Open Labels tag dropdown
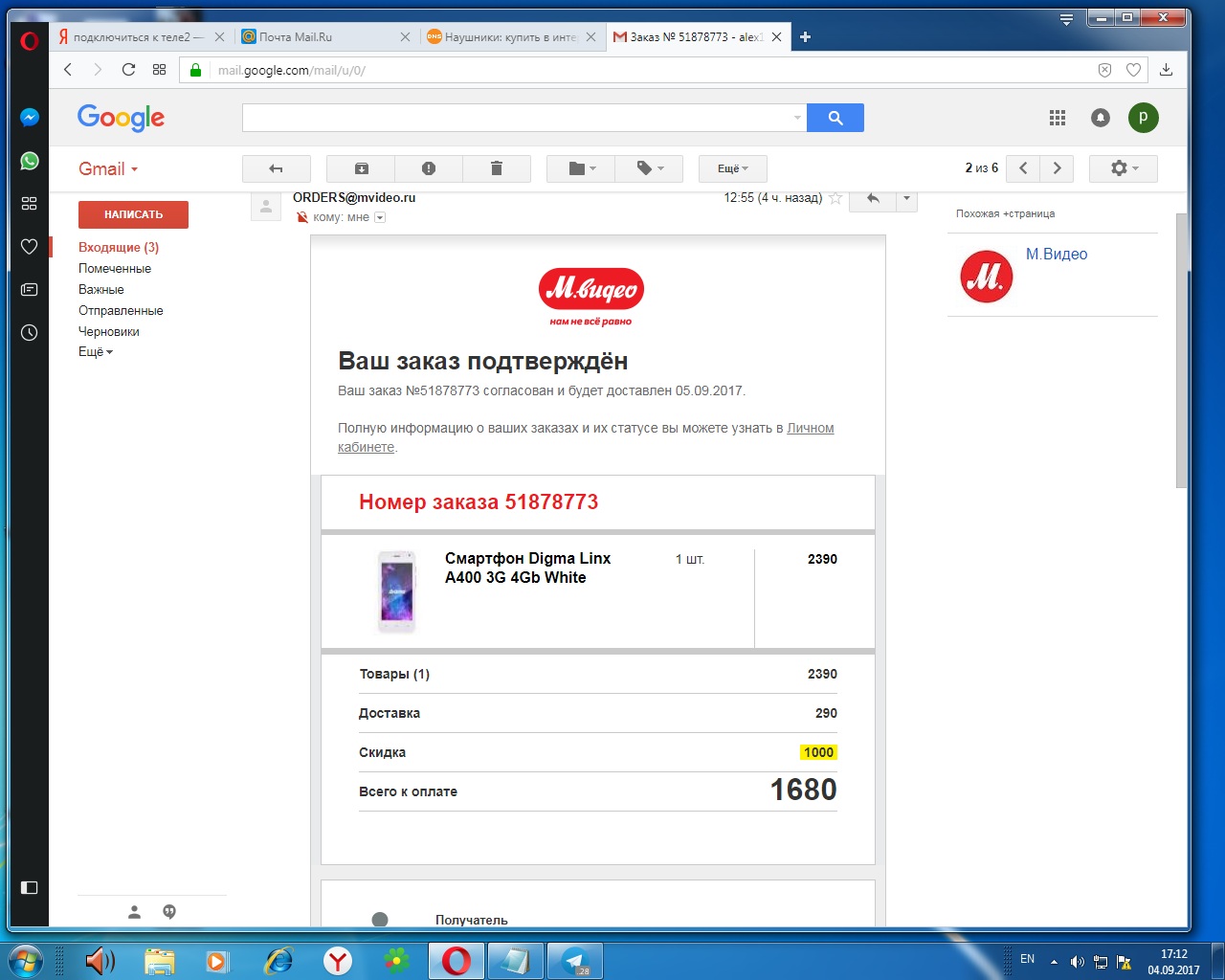Screen dimensions: 1225x980 649,168
